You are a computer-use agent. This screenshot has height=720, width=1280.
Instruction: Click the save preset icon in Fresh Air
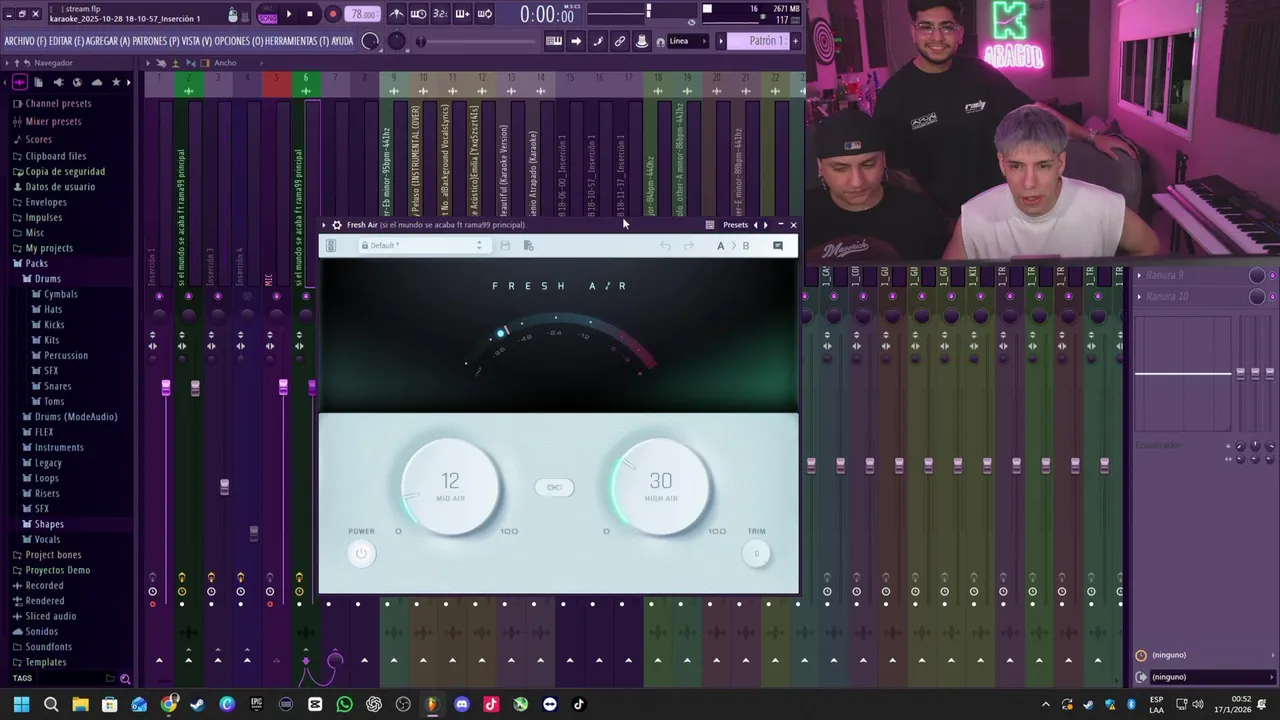[x=505, y=246]
